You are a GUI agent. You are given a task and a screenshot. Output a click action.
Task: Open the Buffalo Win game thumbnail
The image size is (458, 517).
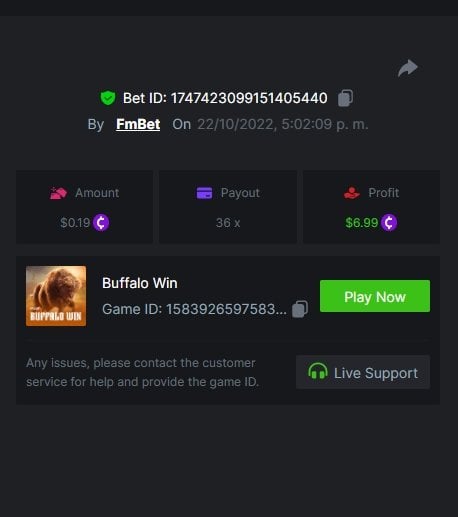[x=56, y=296]
